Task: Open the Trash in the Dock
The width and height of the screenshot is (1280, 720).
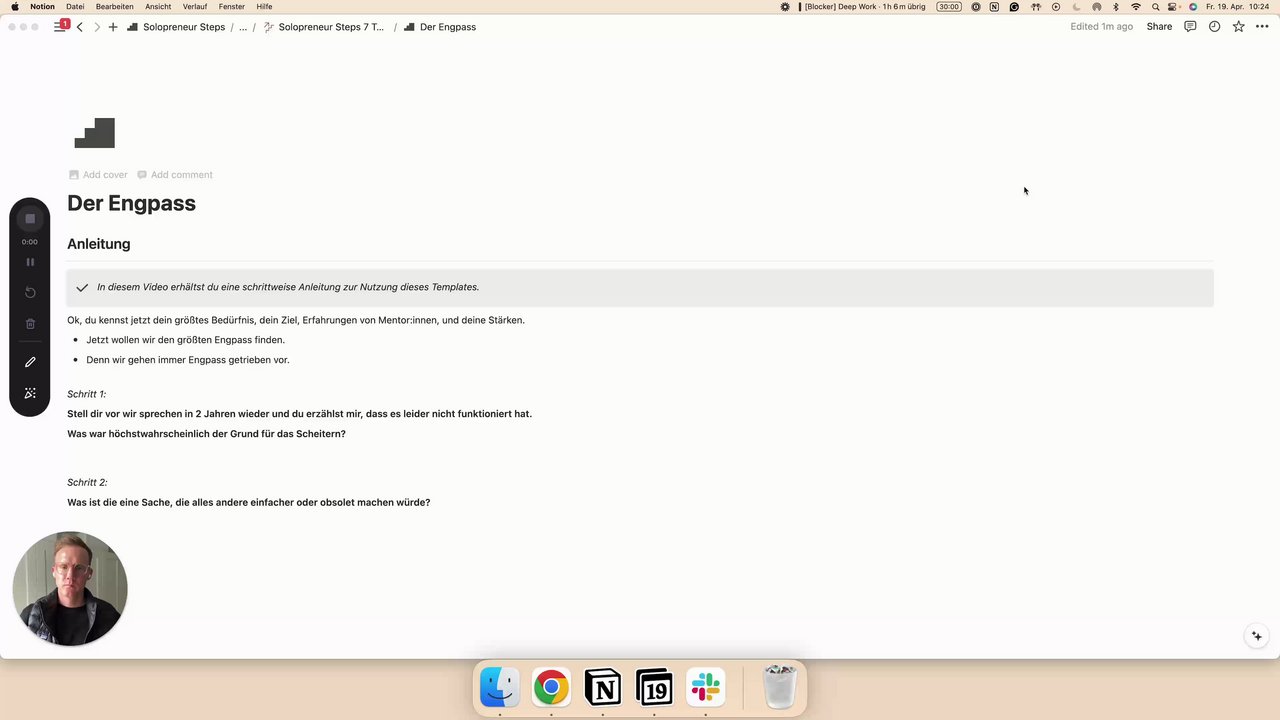Action: tap(780, 688)
